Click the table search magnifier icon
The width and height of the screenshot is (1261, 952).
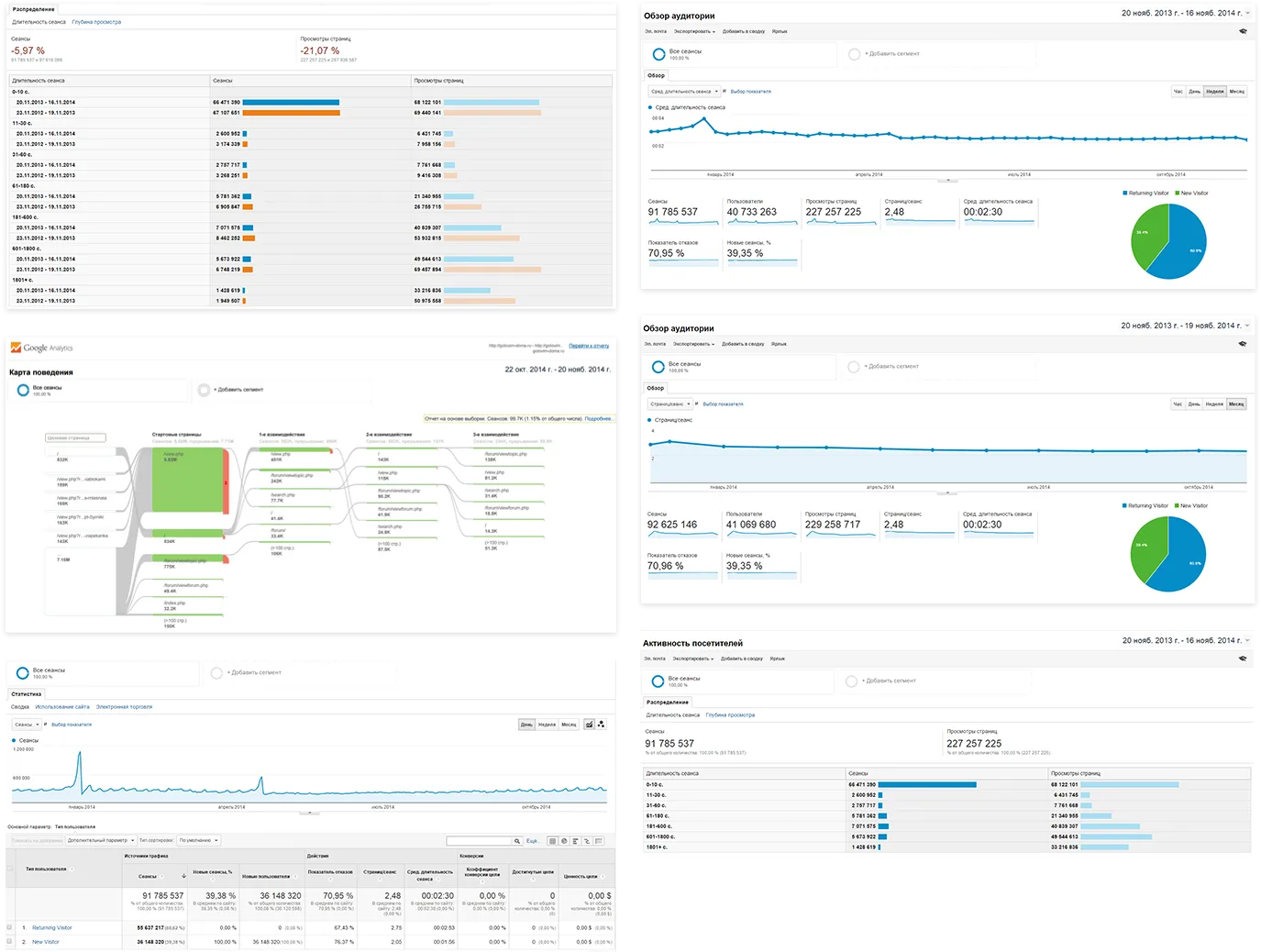tap(517, 841)
